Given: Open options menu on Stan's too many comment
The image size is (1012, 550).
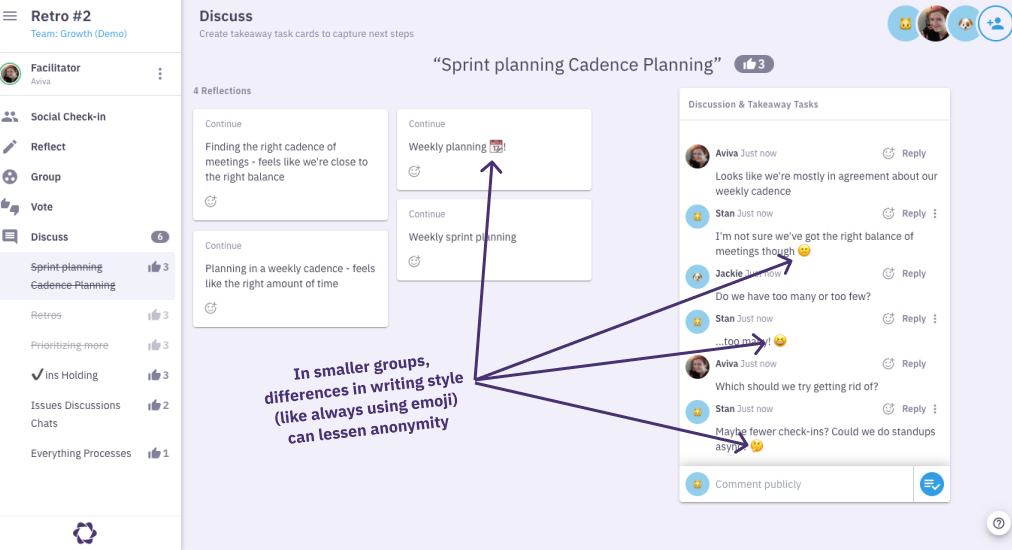Looking at the screenshot, I should coord(936,319).
